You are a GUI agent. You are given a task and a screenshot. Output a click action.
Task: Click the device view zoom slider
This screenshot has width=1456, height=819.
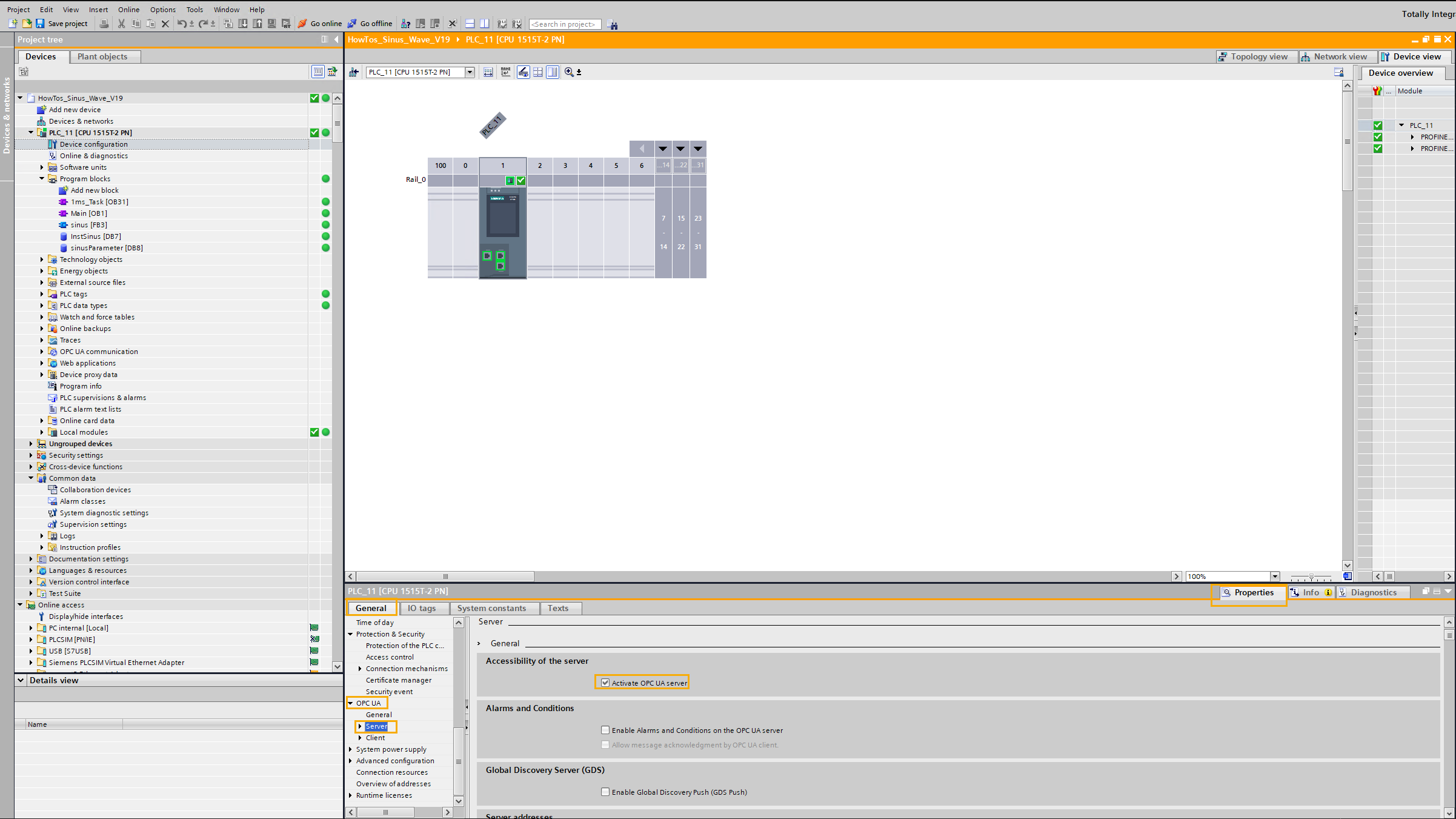click(x=1311, y=577)
